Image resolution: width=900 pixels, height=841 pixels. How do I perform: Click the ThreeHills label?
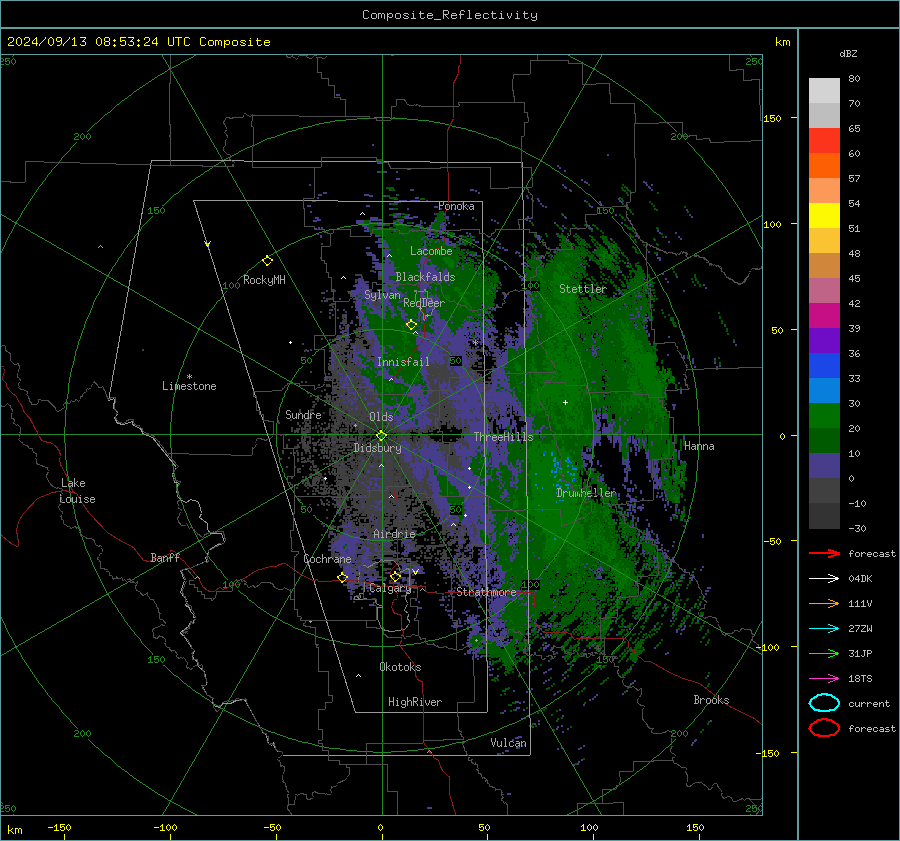[x=503, y=437]
